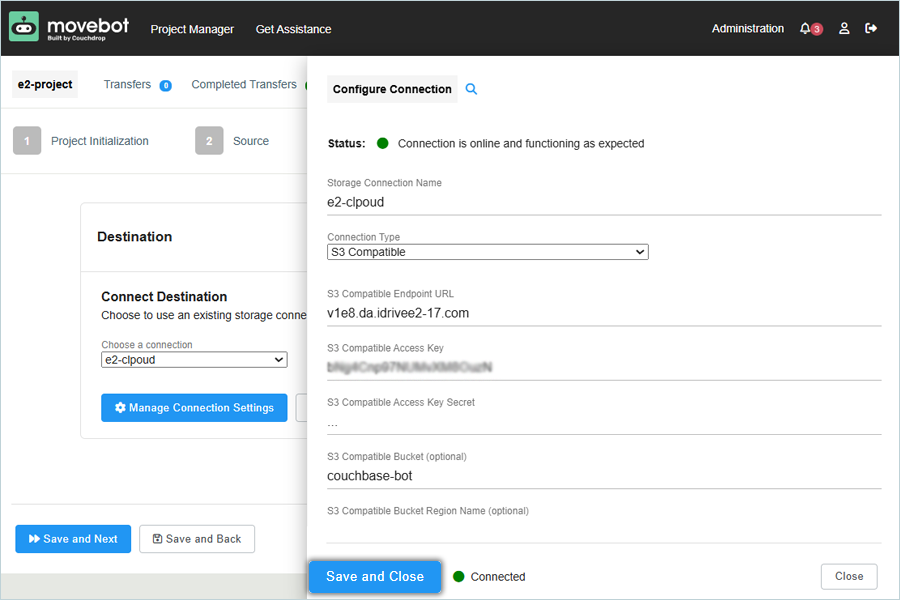Click the Save and Next button
The height and width of the screenshot is (600, 900).
(73, 539)
